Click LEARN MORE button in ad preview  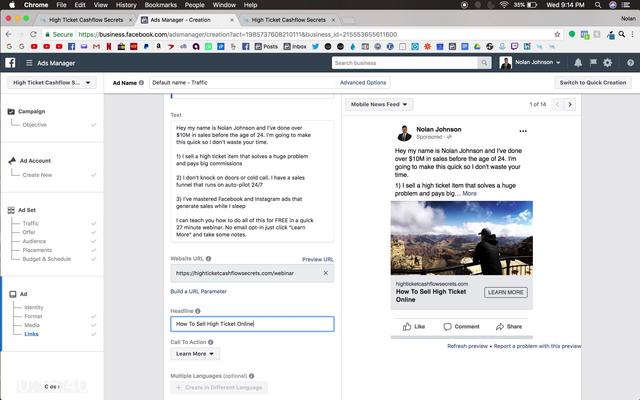point(506,292)
